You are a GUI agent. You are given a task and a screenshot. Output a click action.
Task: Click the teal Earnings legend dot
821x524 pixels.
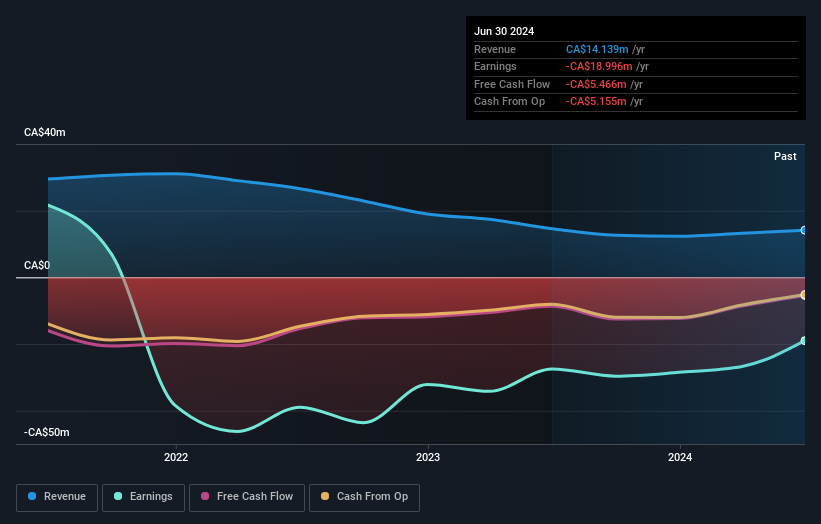click(118, 496)
